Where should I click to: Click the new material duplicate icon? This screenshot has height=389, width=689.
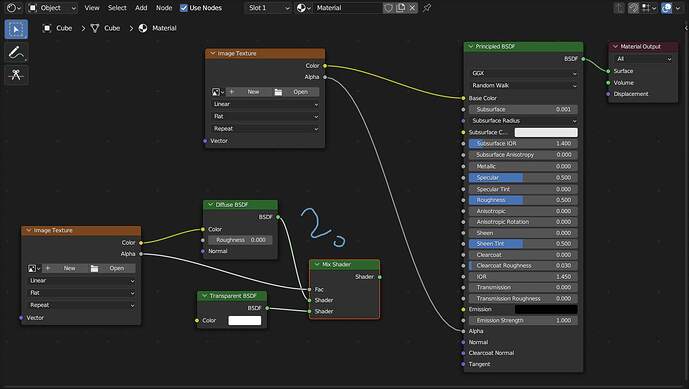tap(400, 8)
